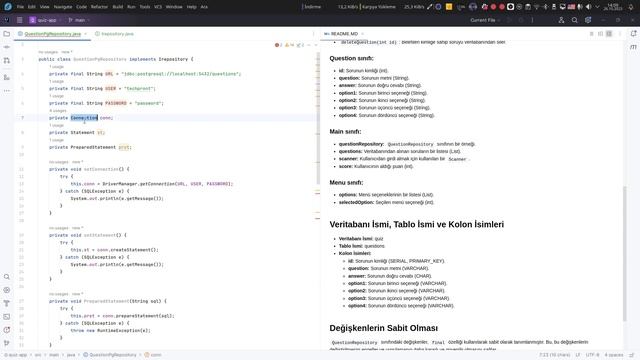Click cursor position indicator in status bar
The width and height of the screenshot is (640, 360).
[x=554, y=355]
